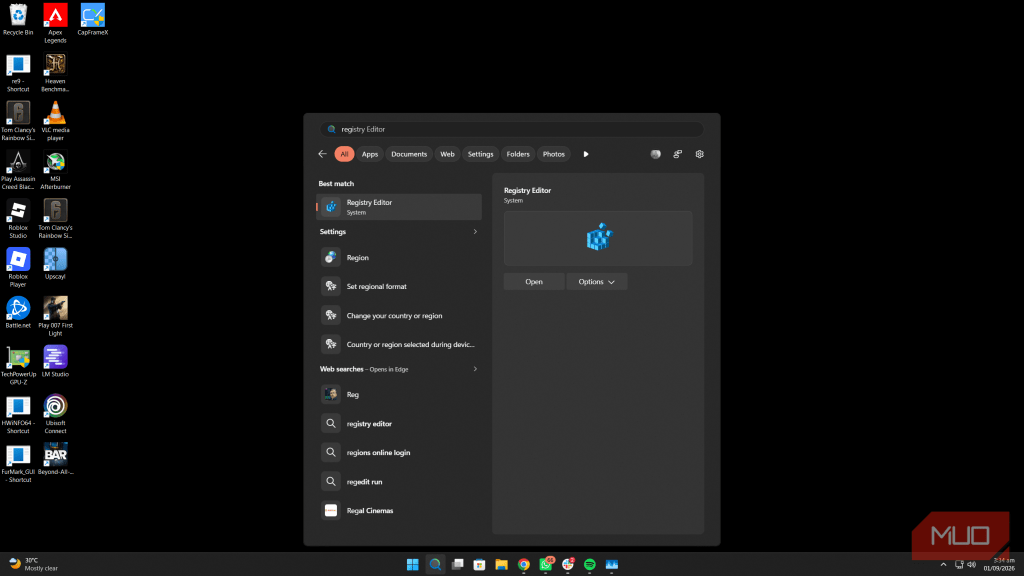The width and height of the screenshot is (1024, 576).
Task: Open Change your country or region result
Action: pos(399,315)
